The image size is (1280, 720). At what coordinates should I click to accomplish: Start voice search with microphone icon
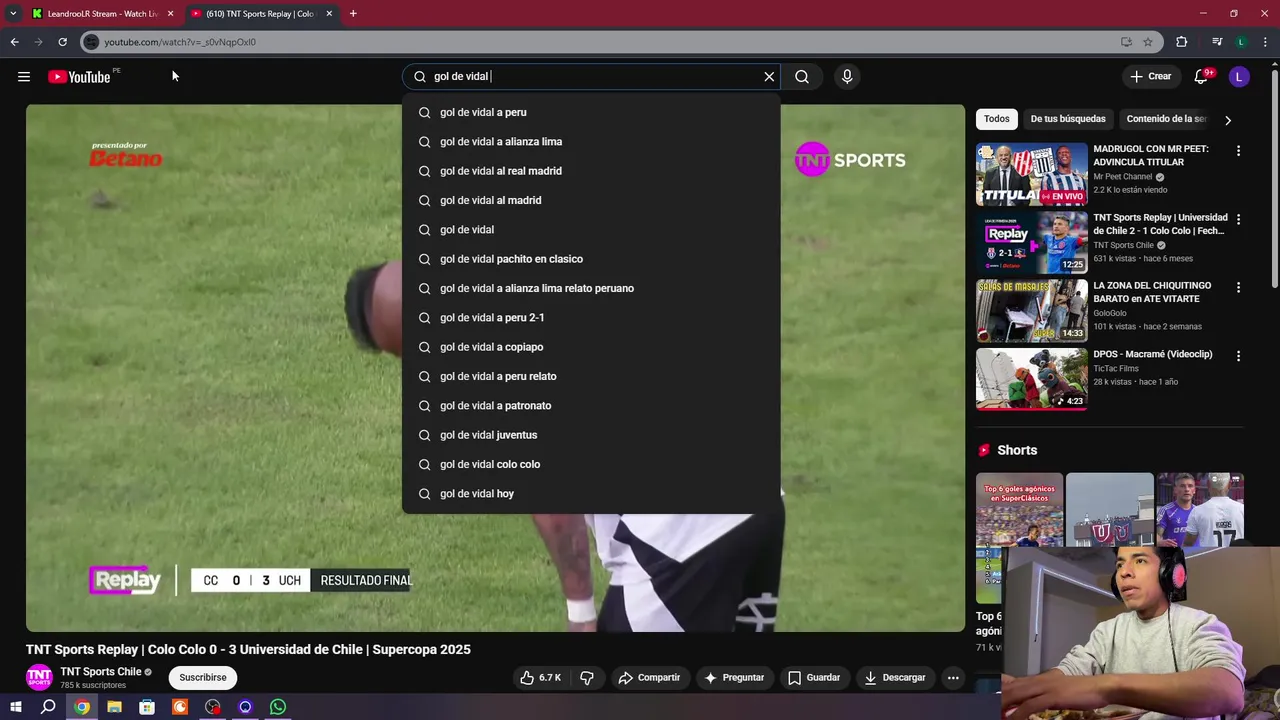tap(847, 76)
